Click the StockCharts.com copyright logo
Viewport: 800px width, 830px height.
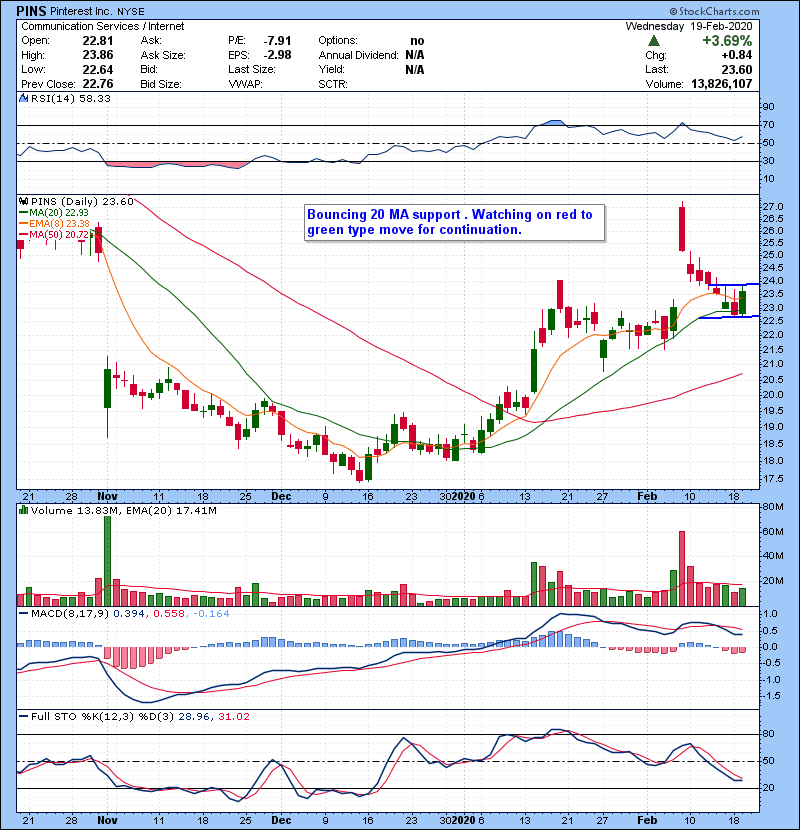[714, 11]
